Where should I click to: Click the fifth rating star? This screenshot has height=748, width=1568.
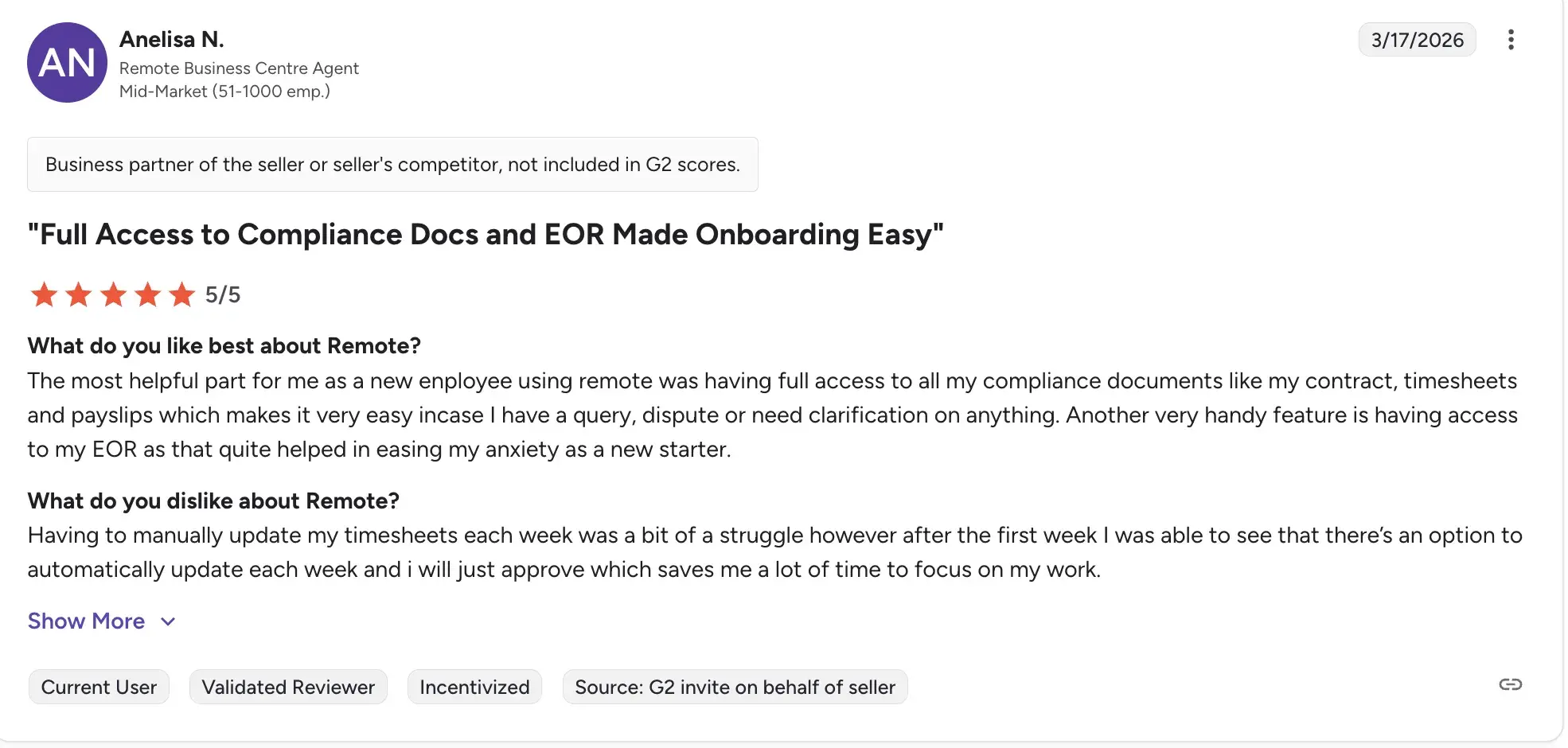(182, 295)
